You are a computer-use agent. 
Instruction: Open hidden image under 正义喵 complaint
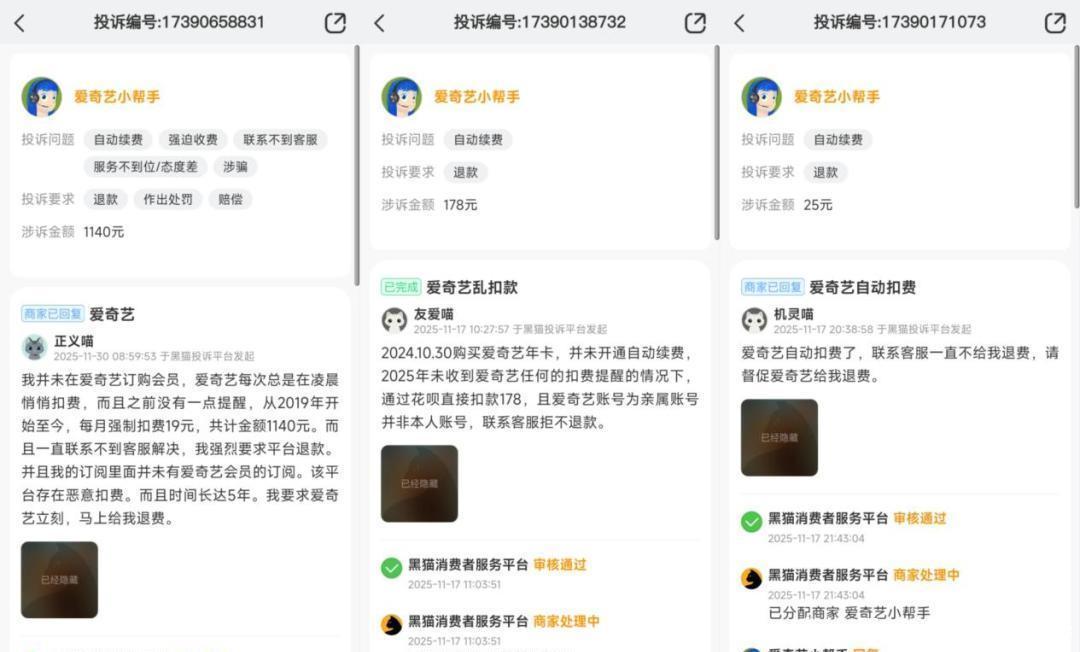coord(59,580)
